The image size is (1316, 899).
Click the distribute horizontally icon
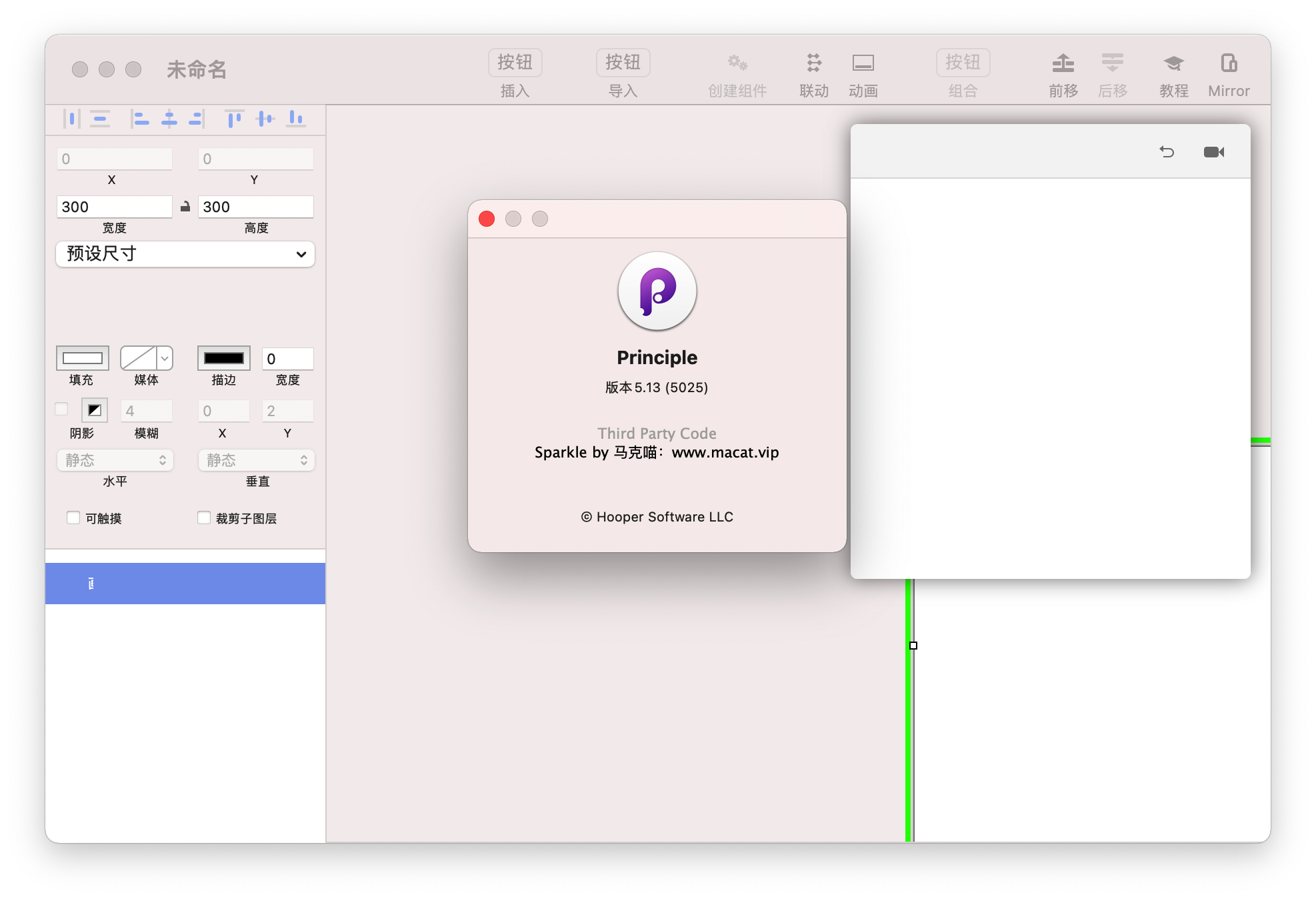[71, 119]
